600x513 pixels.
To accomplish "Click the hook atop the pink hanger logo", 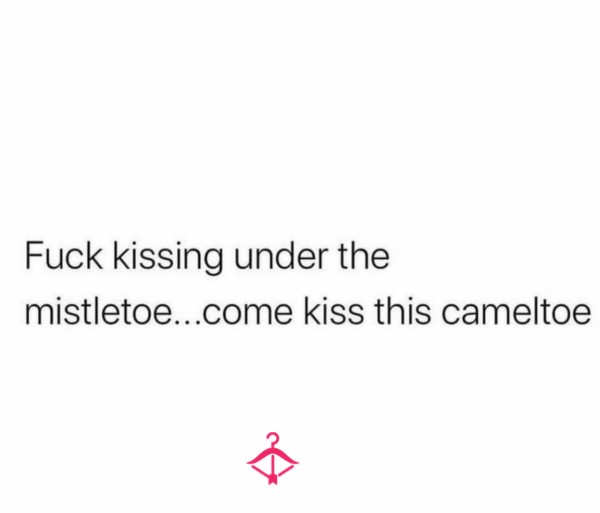I will point(273,439).
